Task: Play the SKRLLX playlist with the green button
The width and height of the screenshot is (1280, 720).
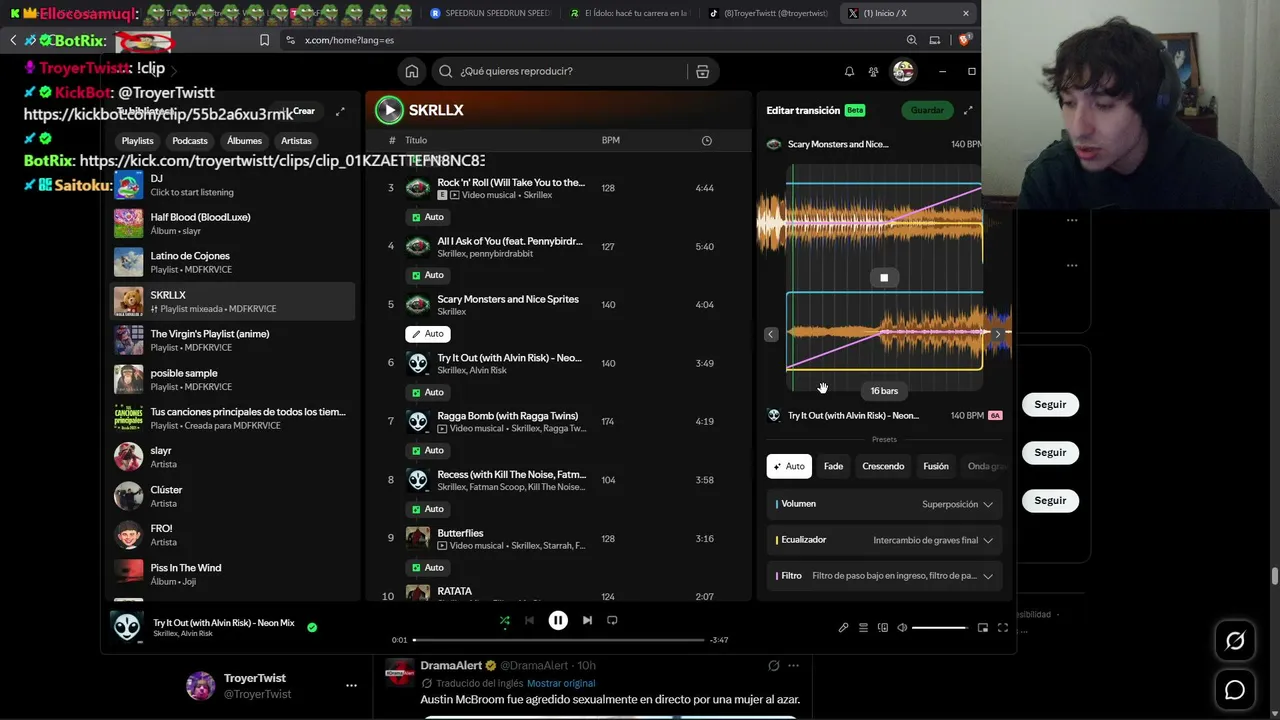Action: pyautogui.click(x=389, y=110)
